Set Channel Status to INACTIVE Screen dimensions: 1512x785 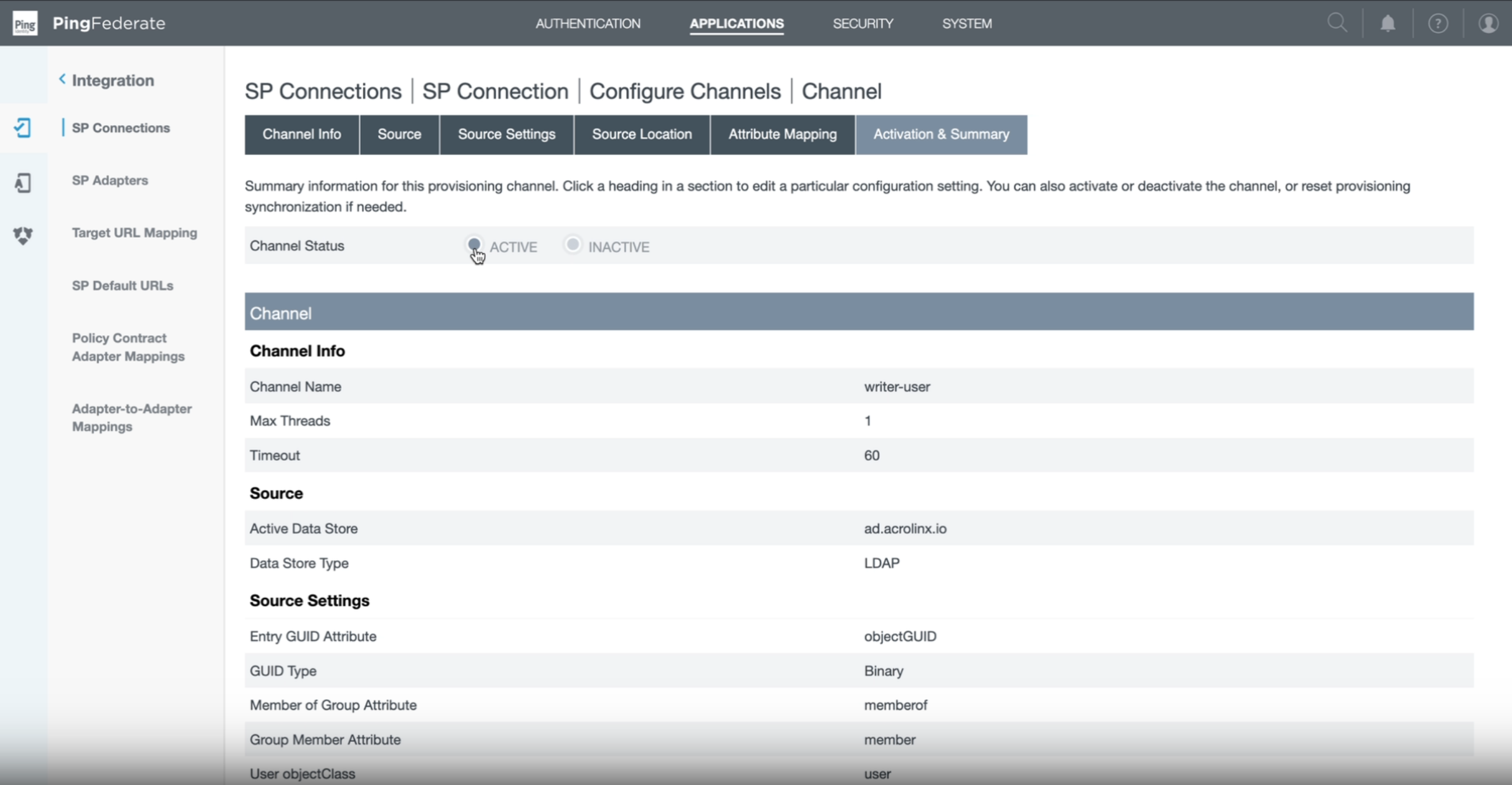[572, 244]
